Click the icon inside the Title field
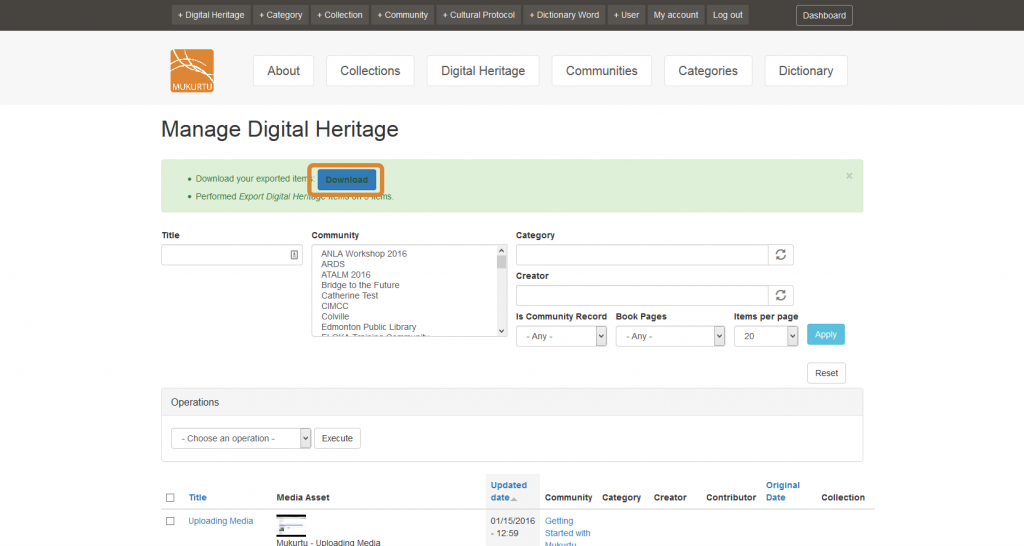1024x546 pixels. point(294,255)
